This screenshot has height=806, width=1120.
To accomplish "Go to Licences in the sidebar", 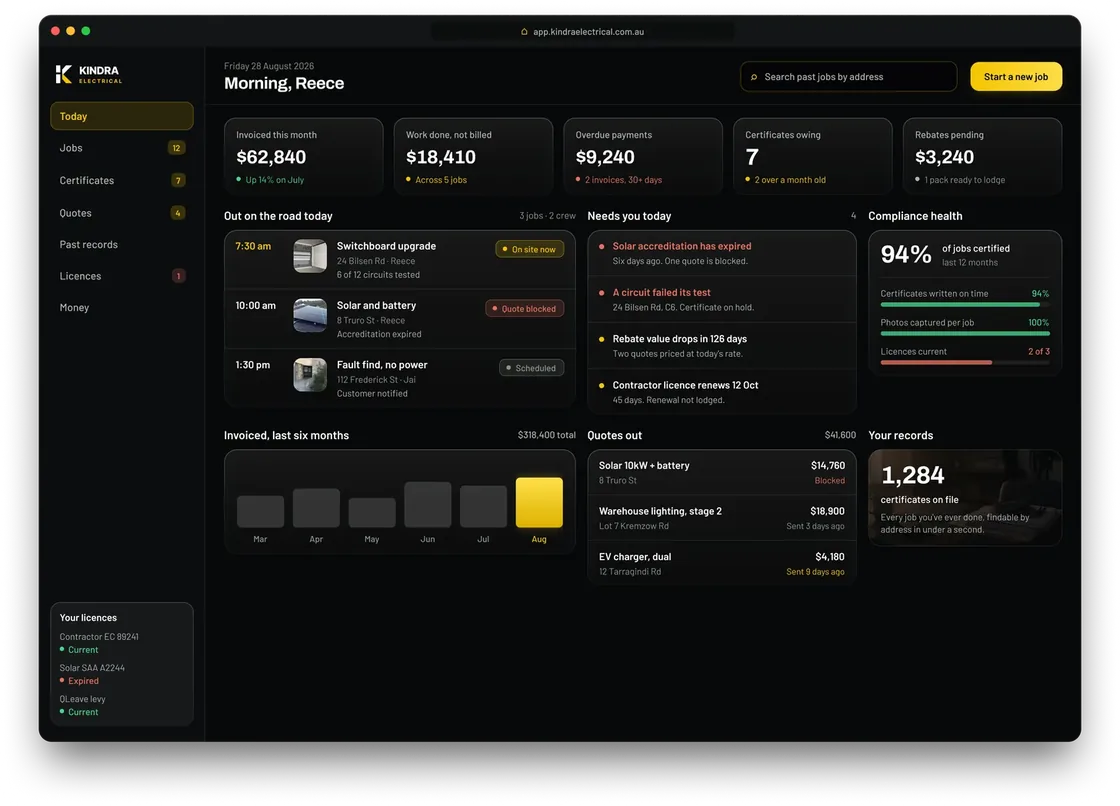I will [x=121, y=276].
